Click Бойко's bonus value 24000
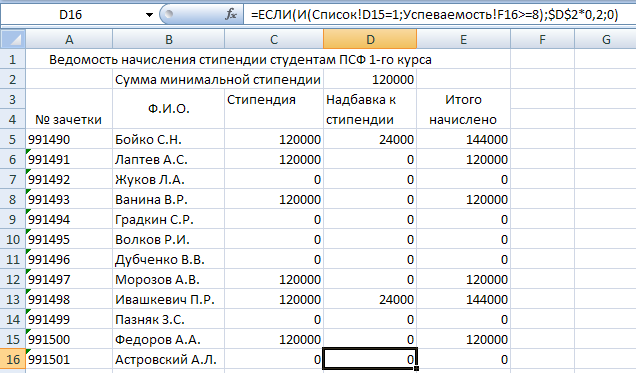636x373 pixels. (x=370, y=139)
